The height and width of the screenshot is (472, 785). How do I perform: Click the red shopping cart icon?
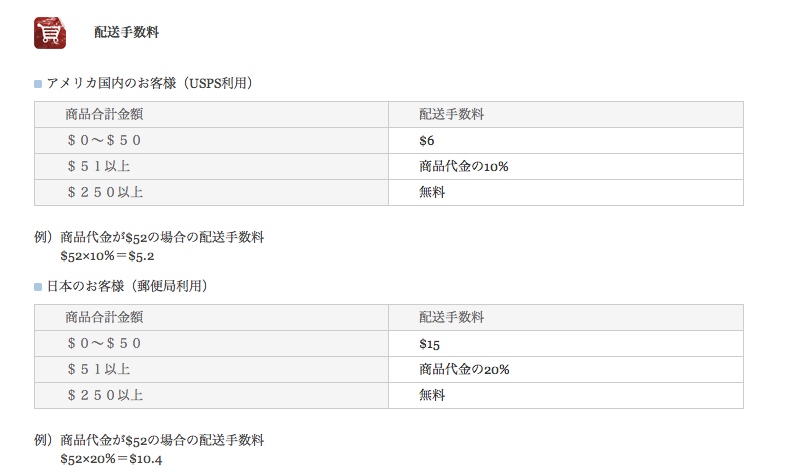tap(50, 32)
